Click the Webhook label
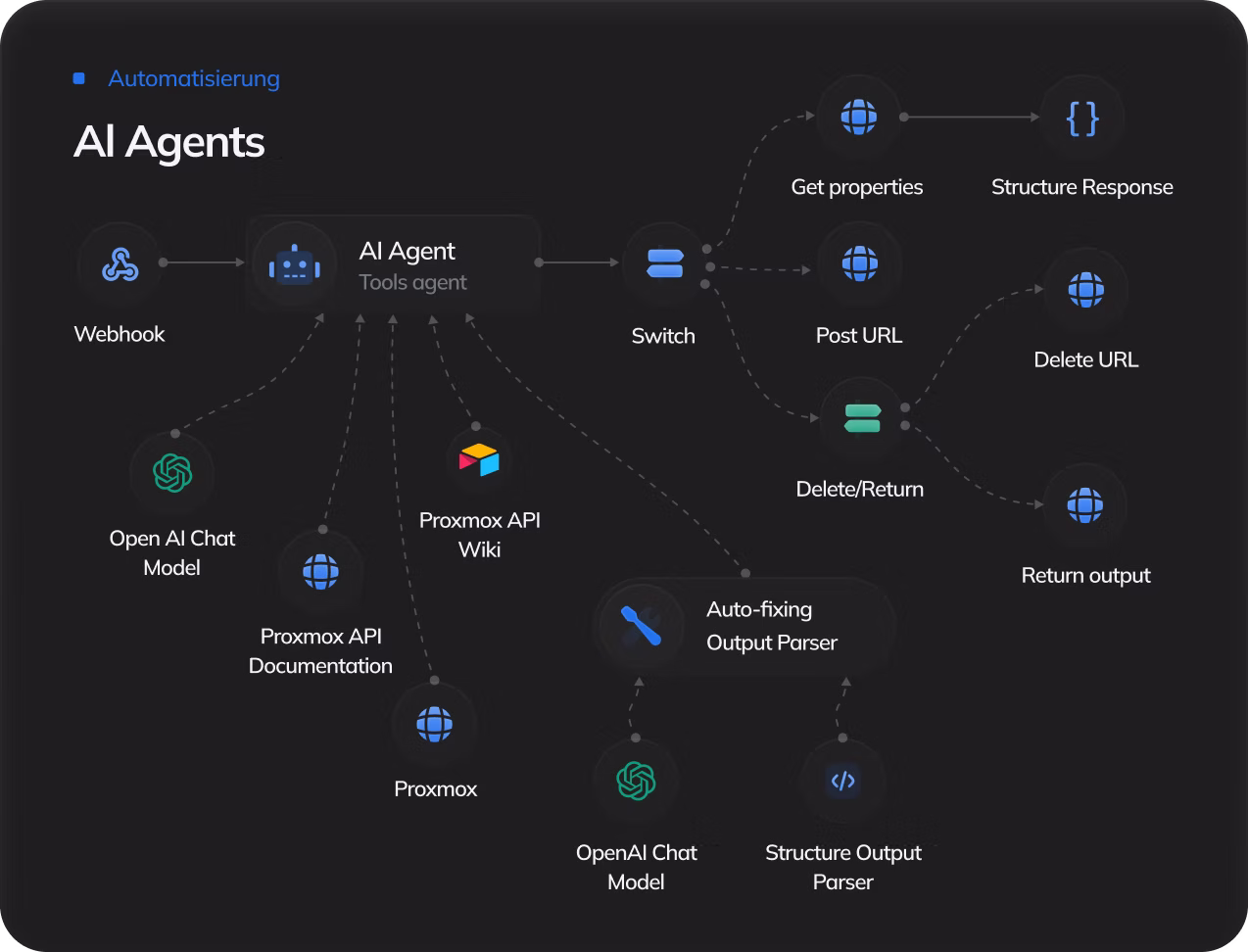The width and height of the screenshot is (1248, 952). 120,334
